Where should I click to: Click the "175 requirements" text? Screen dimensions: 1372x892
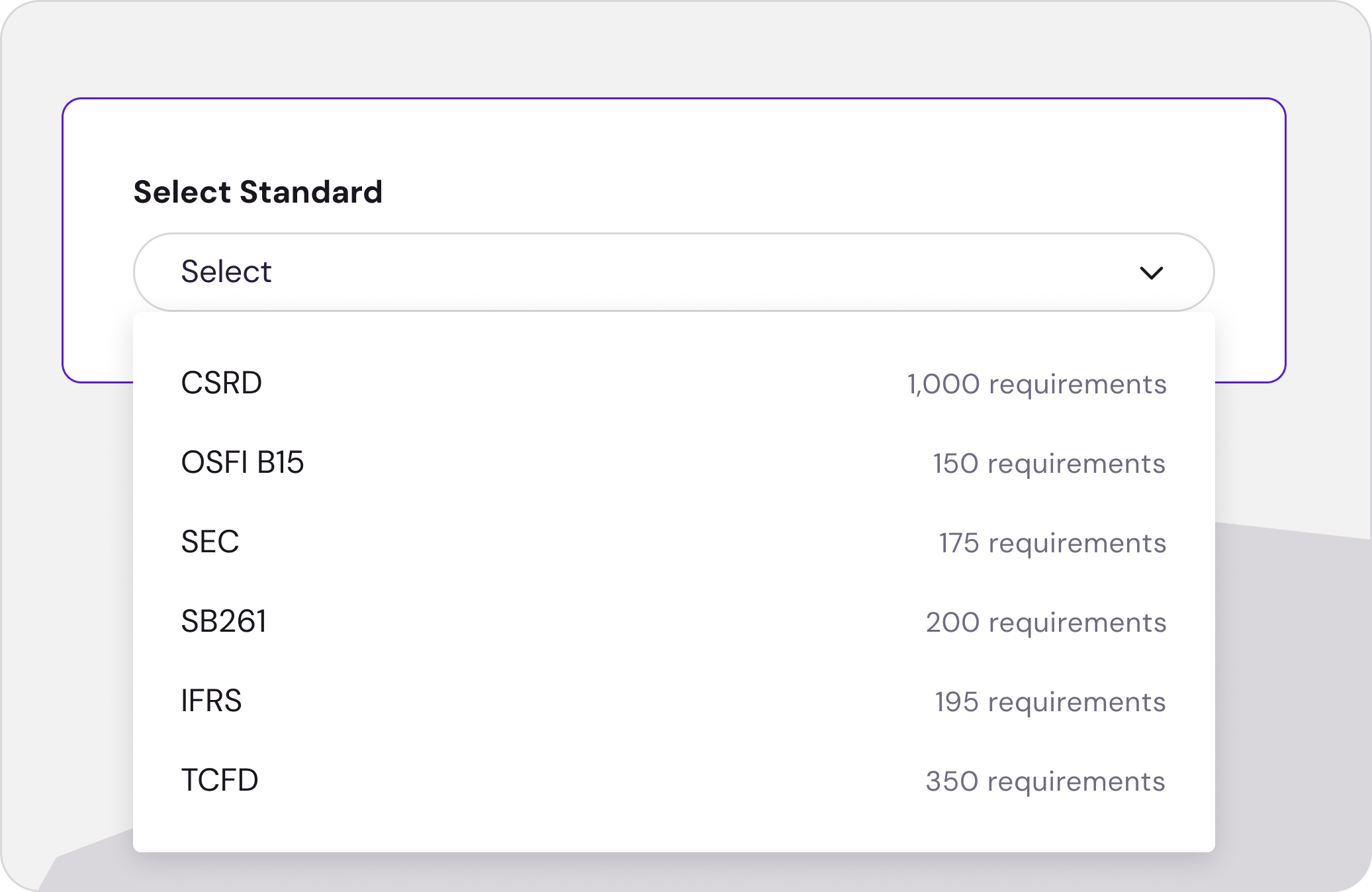[1052, 544]
